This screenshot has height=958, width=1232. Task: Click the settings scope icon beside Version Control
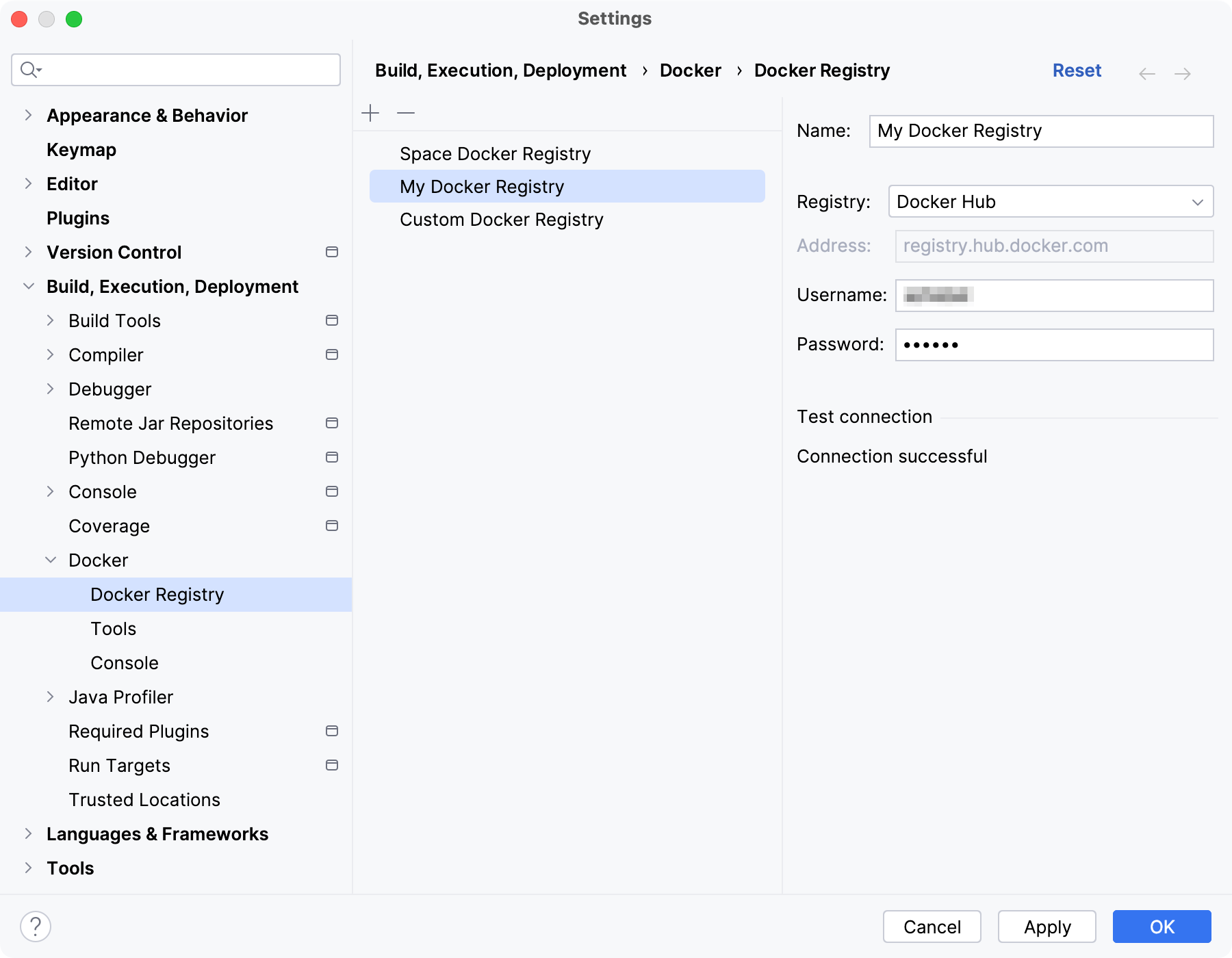tap(332, 252)
